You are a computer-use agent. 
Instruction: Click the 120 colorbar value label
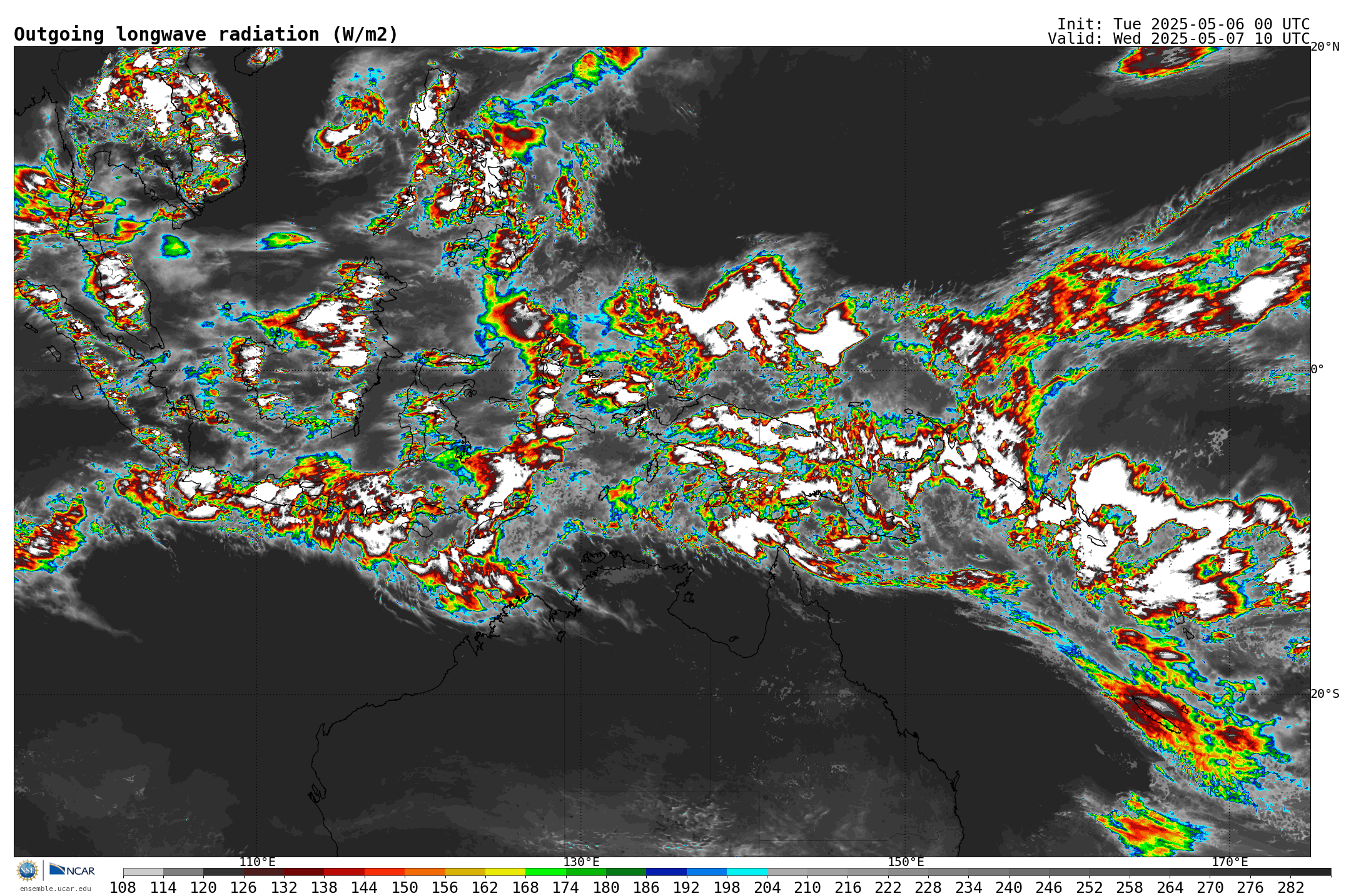[203, 887]
